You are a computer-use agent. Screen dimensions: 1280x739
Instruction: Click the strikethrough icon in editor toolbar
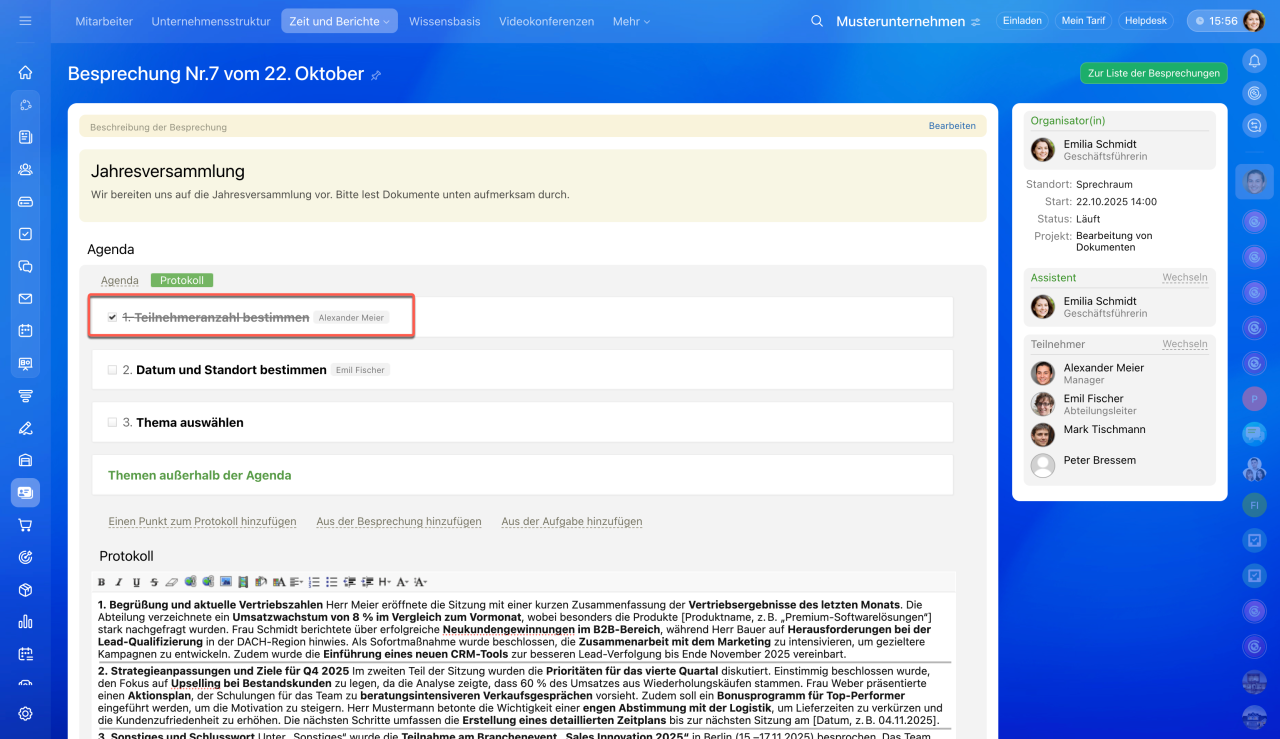pos(153,582)
